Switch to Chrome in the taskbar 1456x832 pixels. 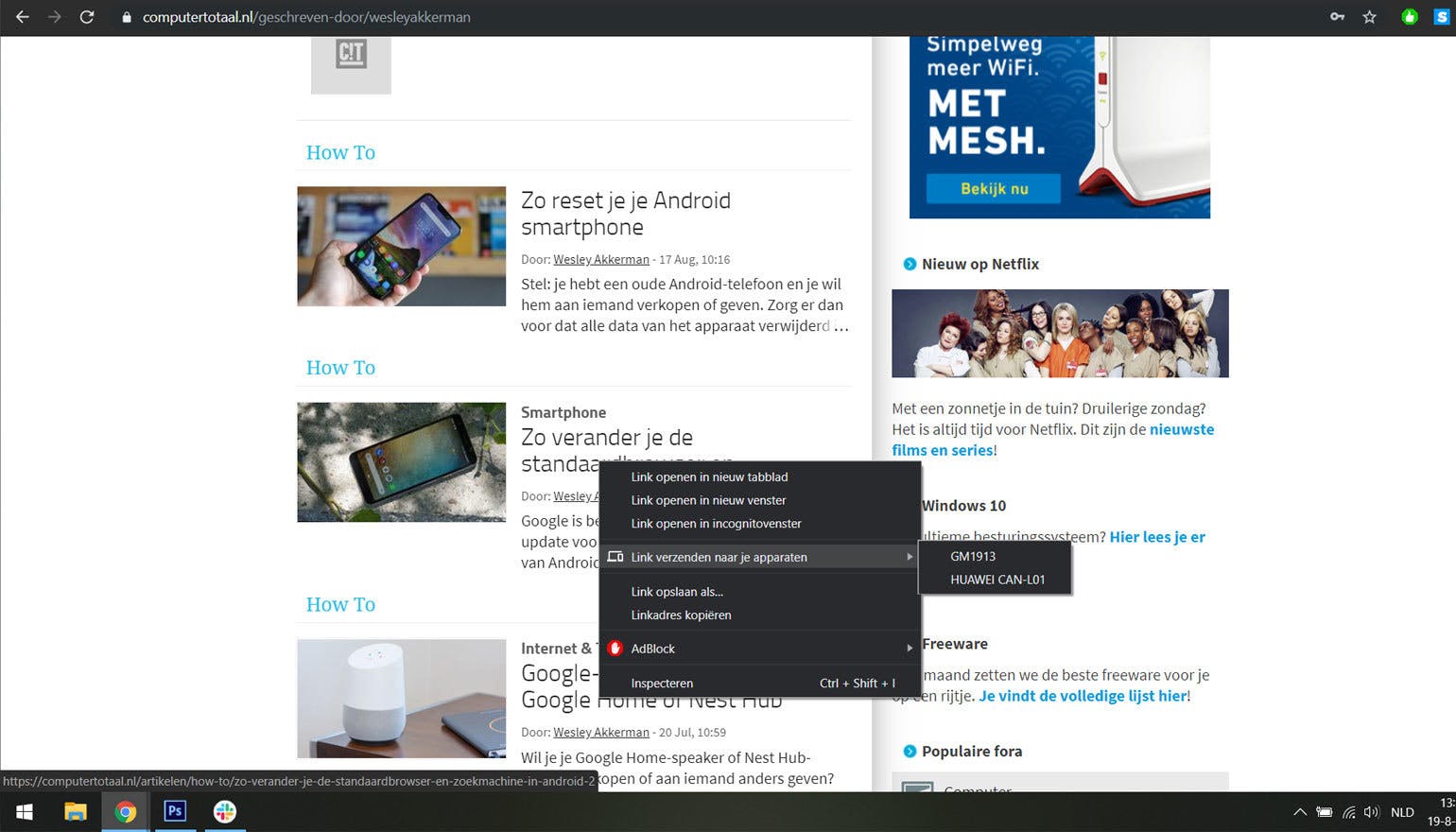pos(125,812)
